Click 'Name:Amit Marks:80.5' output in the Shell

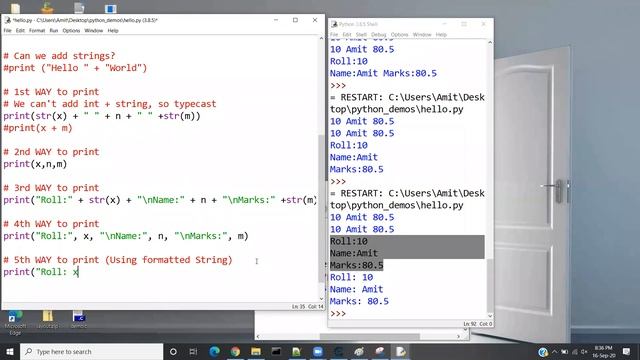[383, 73]
